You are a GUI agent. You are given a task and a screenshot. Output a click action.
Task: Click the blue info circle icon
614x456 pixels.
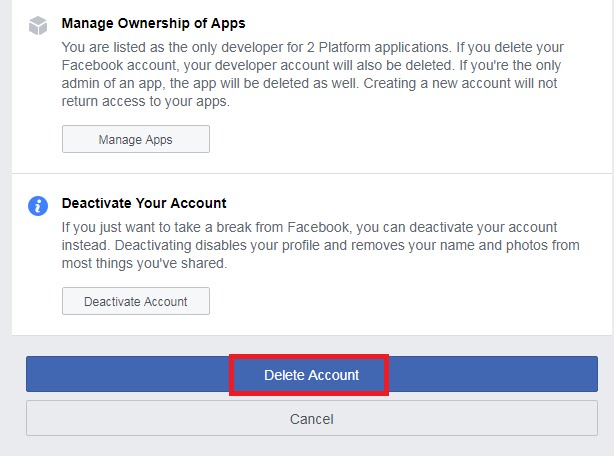pyautogui.click(x=38, y=206)
